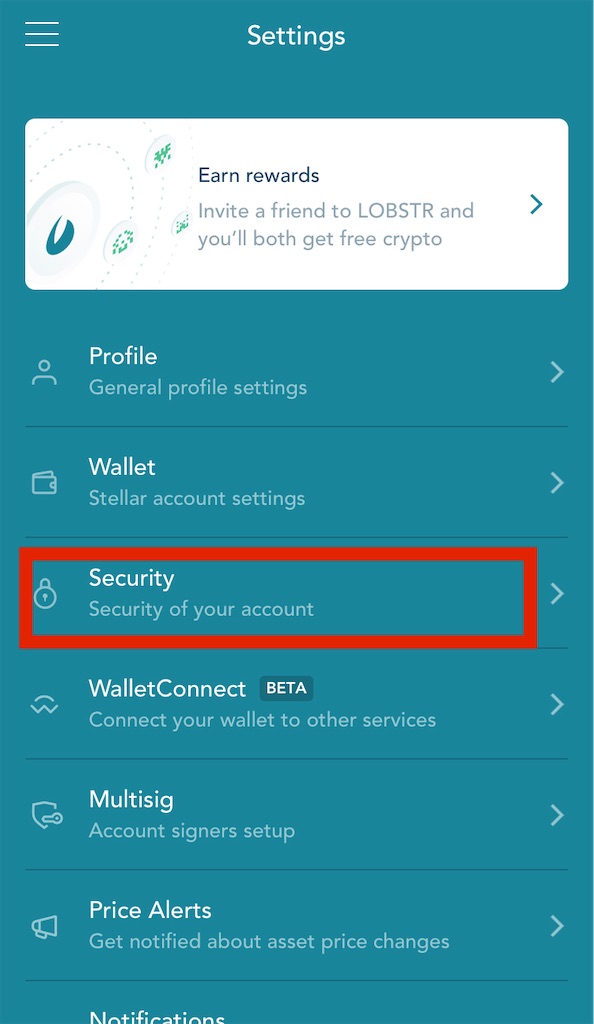Tap the WalletConnect wave icon

click(x=44, y=705)
